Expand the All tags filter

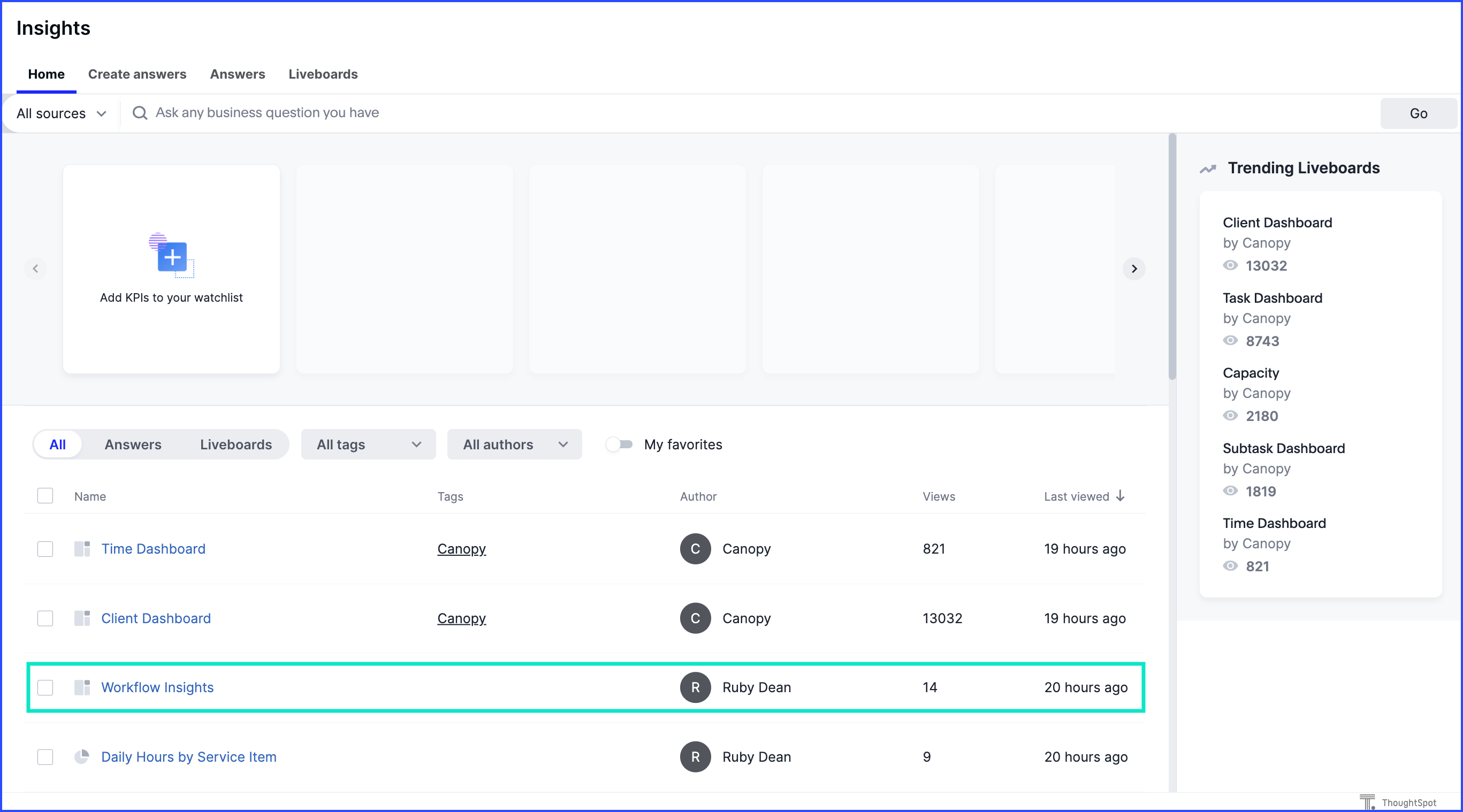pos(368,444)
